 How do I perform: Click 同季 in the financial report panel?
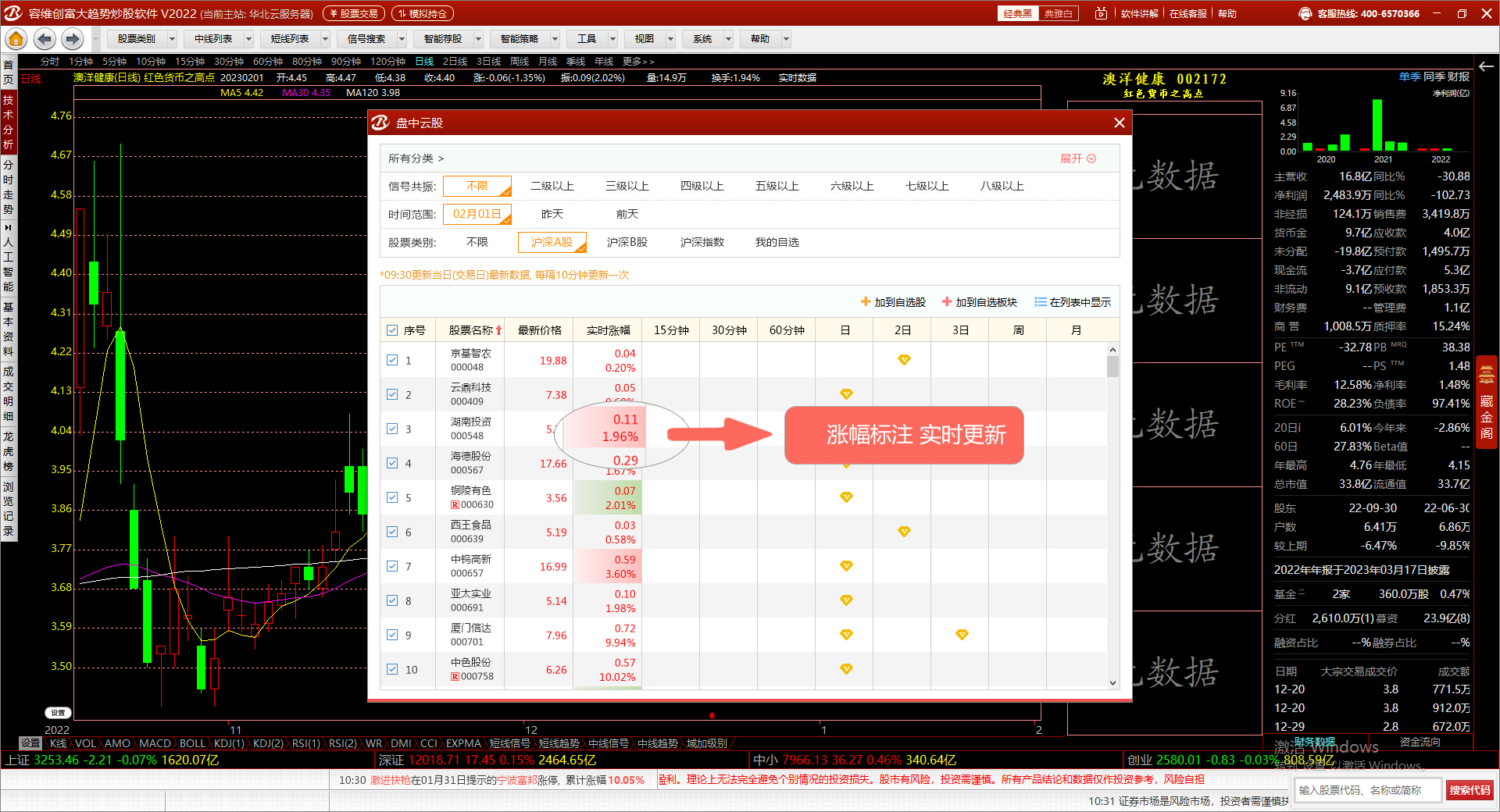click(x=1434, y=77)
